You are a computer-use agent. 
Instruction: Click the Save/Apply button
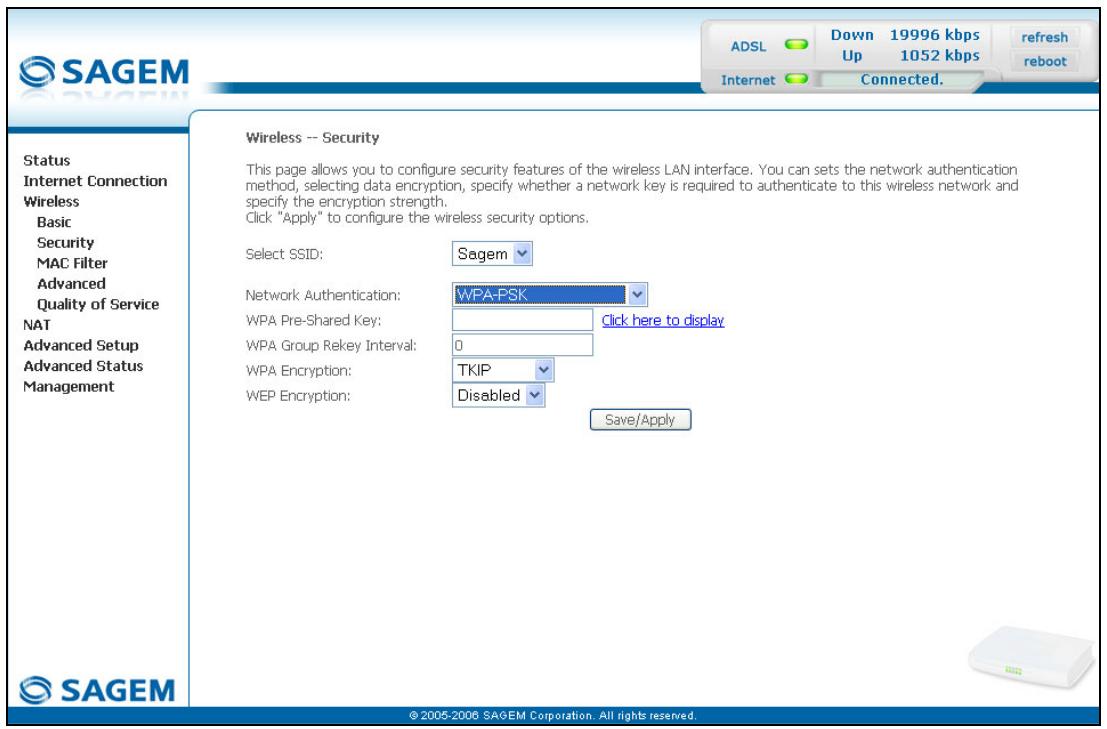coord(640,420)
